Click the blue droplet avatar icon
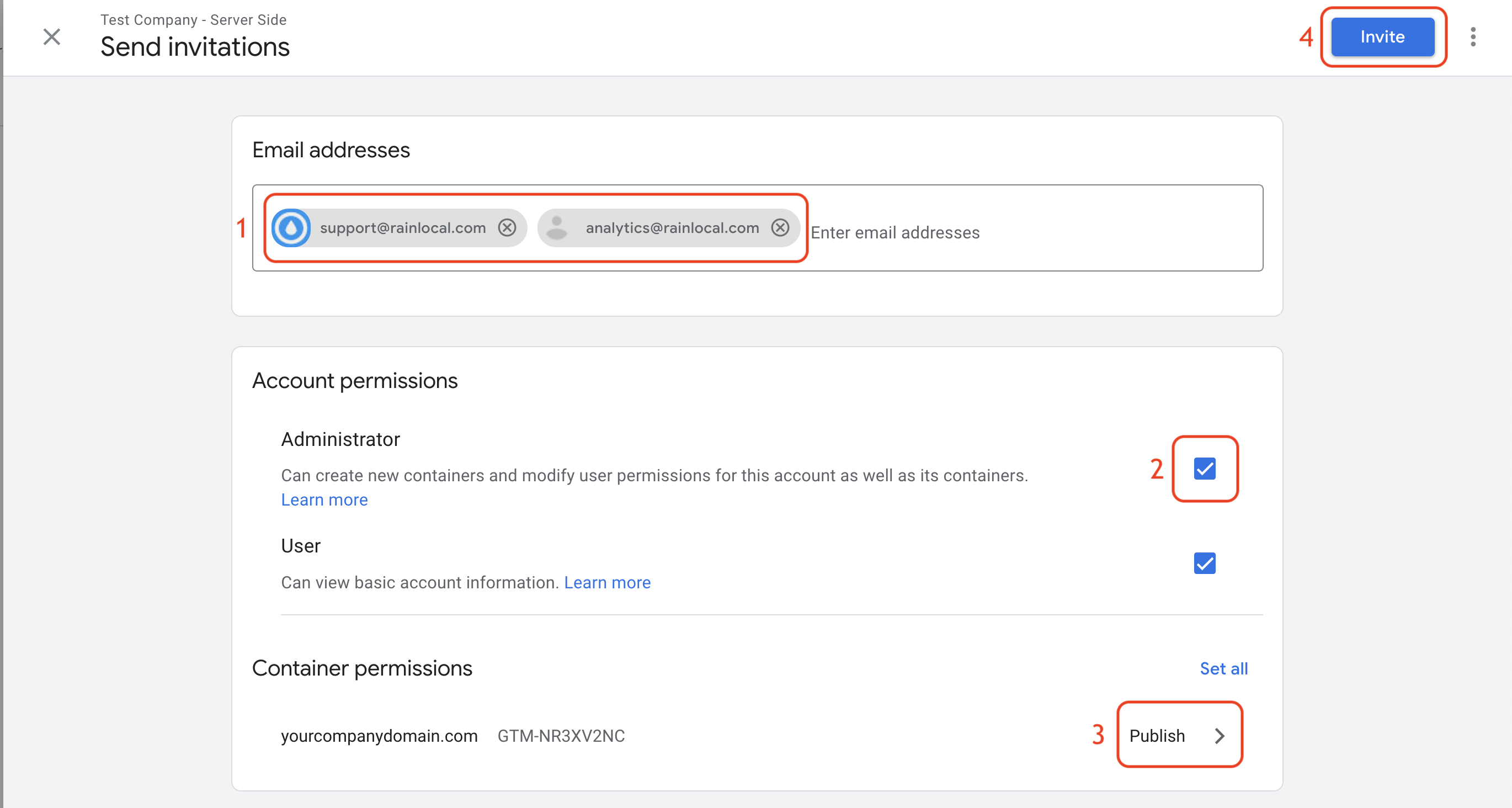1512x808 pixels. (291, 228)
